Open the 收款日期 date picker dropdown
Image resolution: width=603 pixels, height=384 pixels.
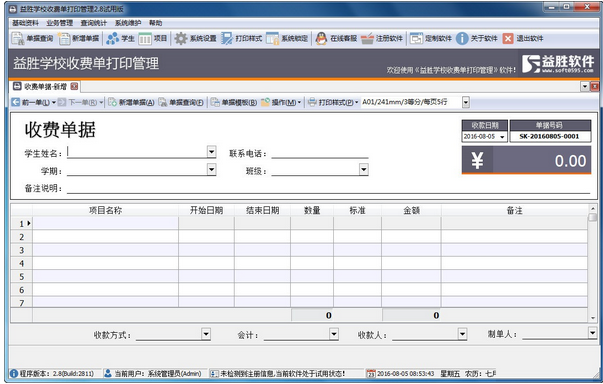[502, 137]
